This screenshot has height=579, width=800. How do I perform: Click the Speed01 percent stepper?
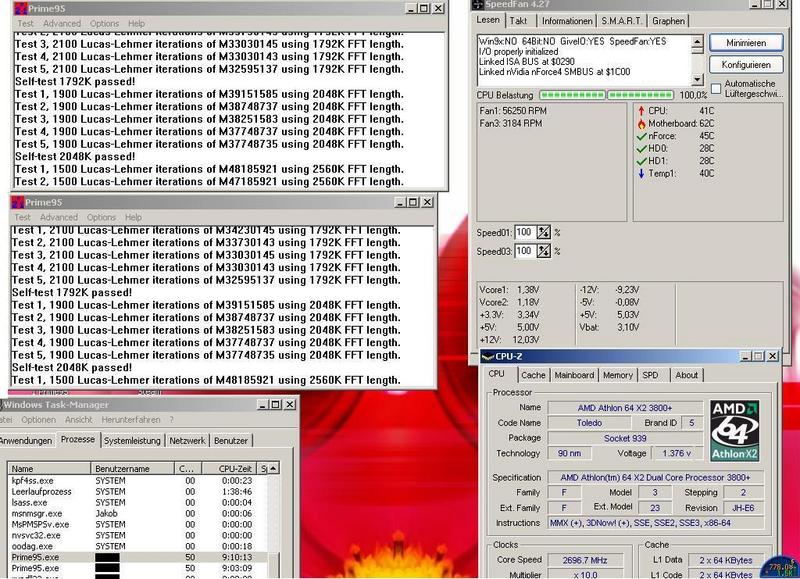click(544, 233)
